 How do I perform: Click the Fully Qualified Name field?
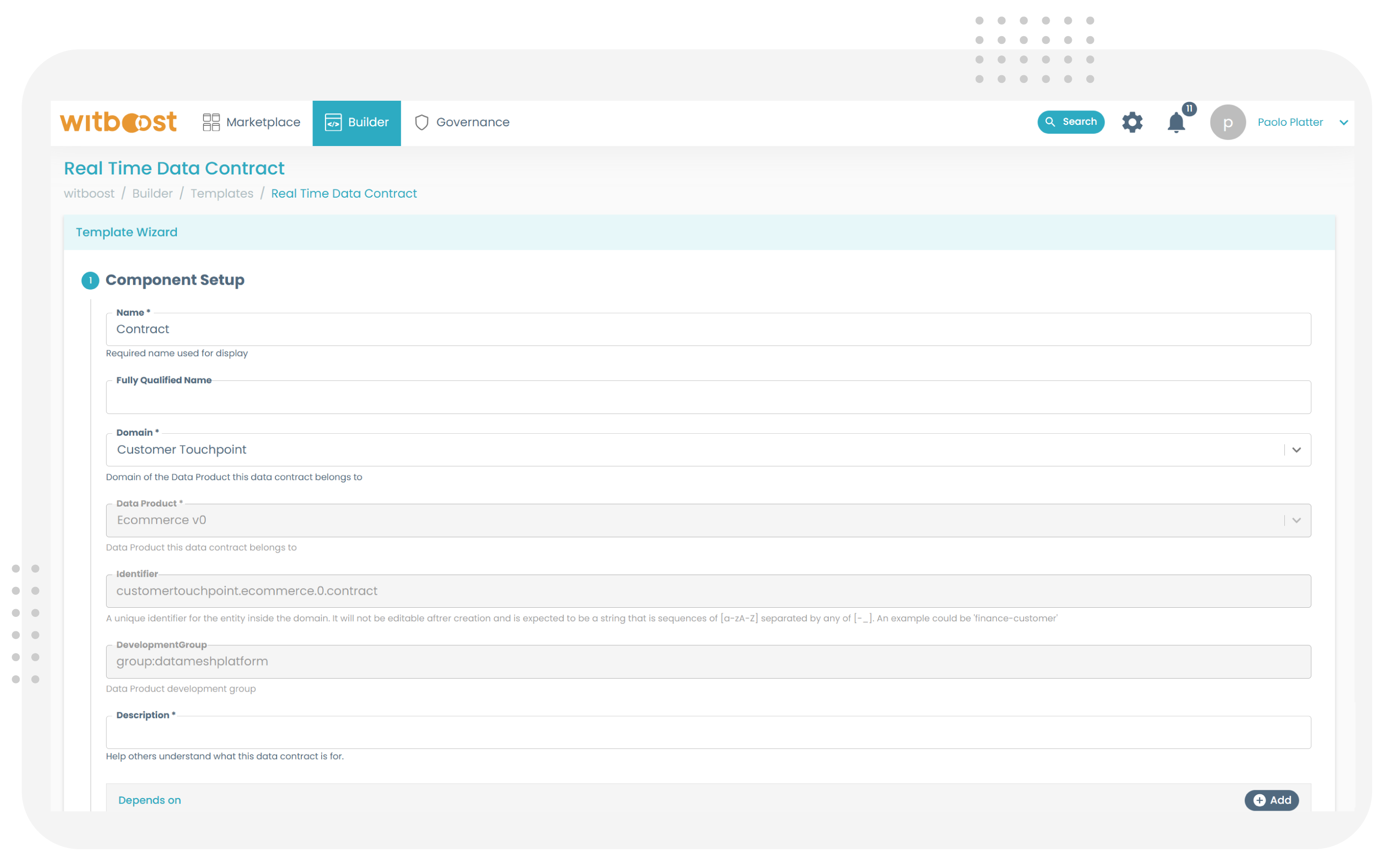tap(708, 397)
